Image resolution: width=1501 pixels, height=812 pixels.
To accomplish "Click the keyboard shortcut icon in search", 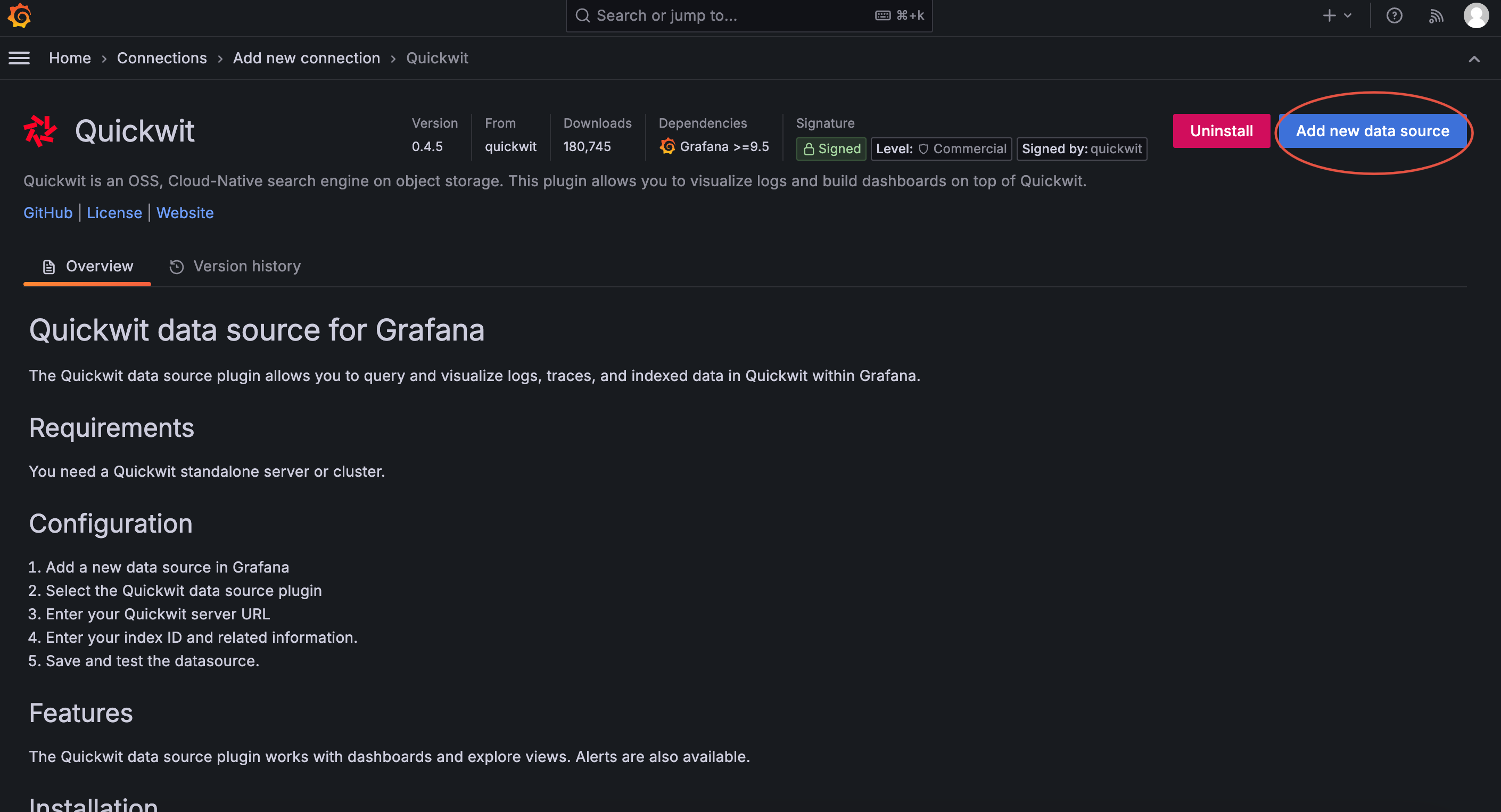I will pyautogui.click(x=883, y=16).
